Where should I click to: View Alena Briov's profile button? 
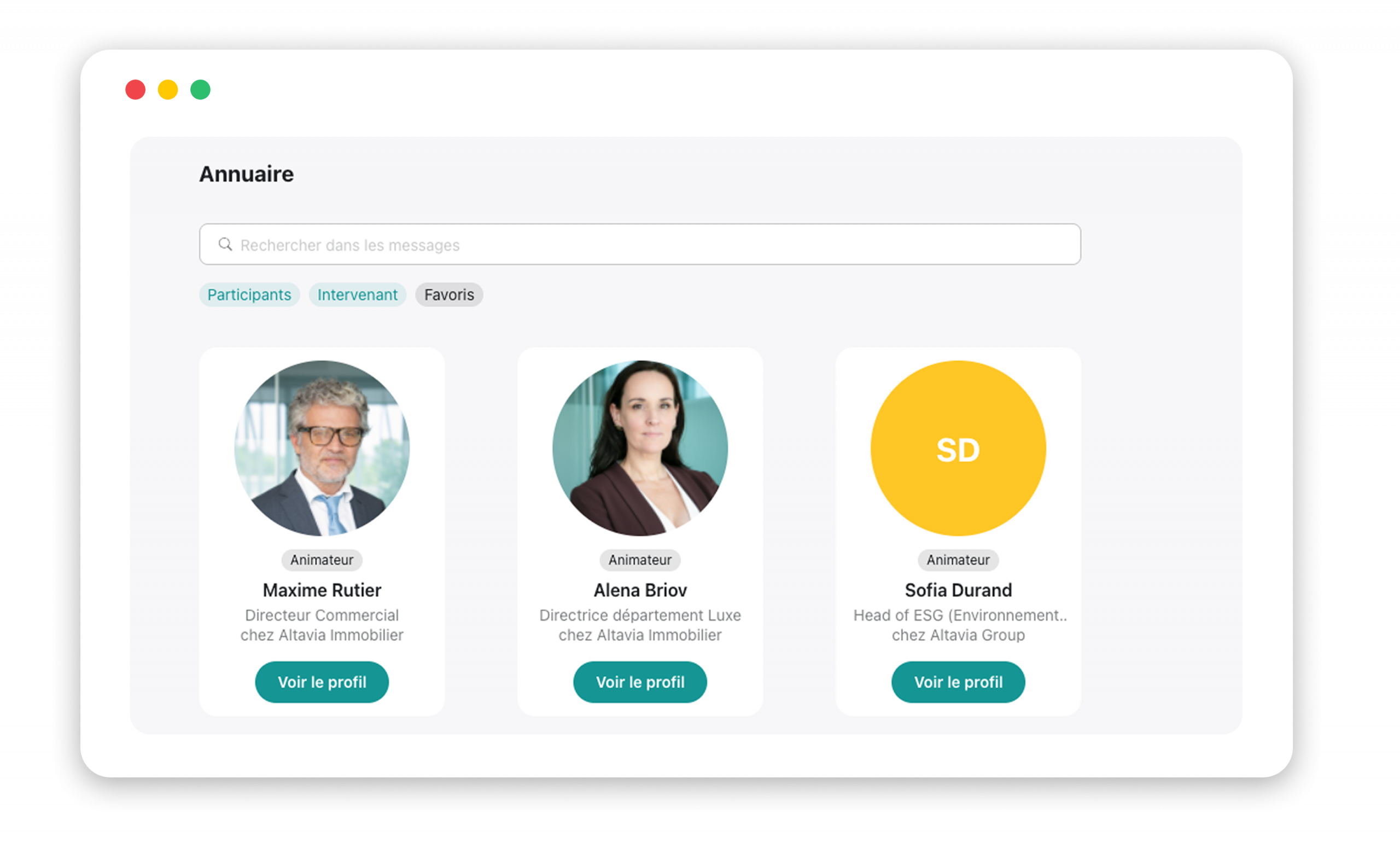pos(640,682)
